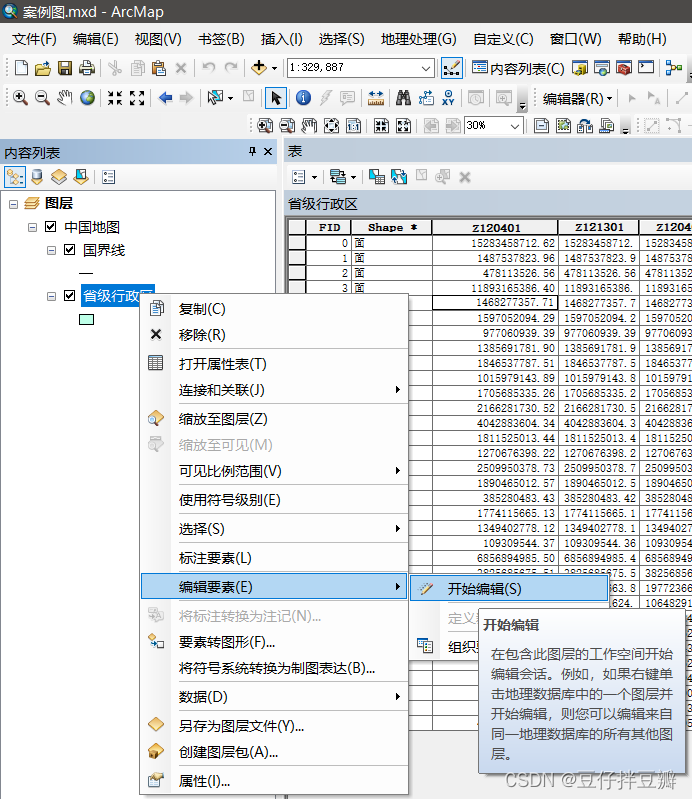Close the 内容列表 panel with X
Screen dimensions: 692x799
click(x=268, y=151)
